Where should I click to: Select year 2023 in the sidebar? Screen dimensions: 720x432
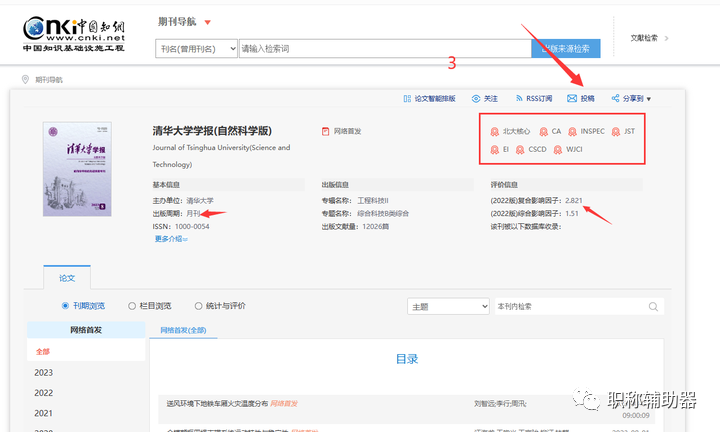[44, 372]
